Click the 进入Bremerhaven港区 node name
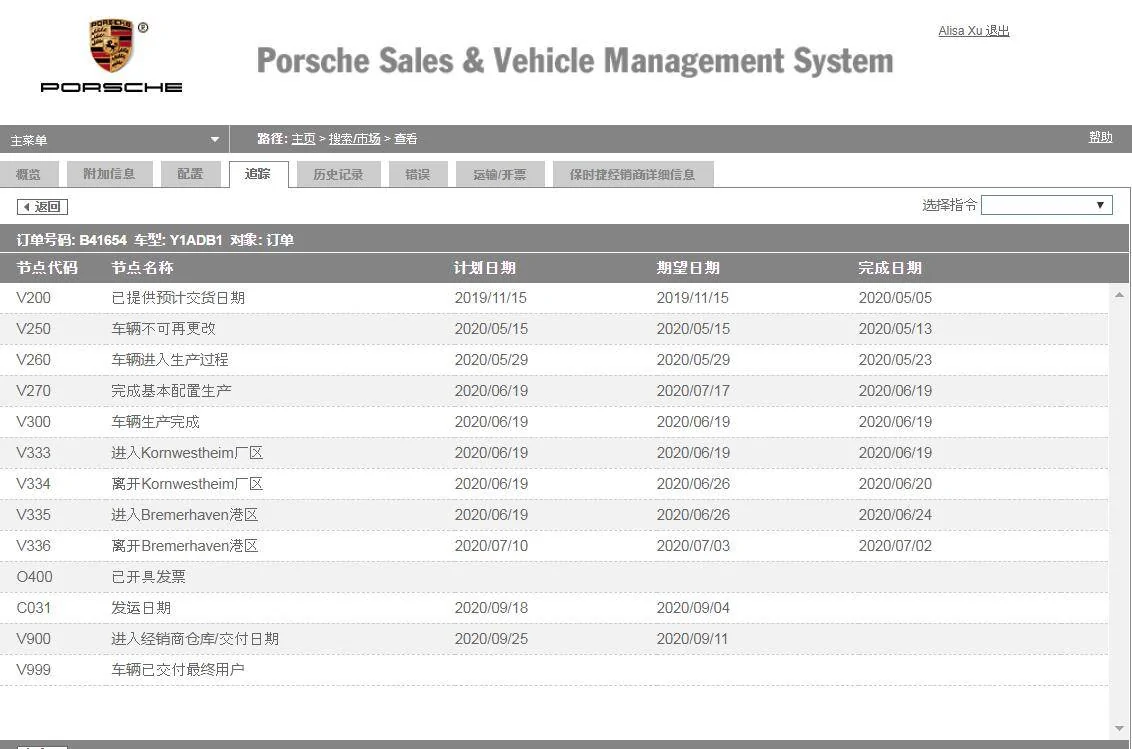The width and height of the screenshot is (1132, 749). tap(185, 515)
